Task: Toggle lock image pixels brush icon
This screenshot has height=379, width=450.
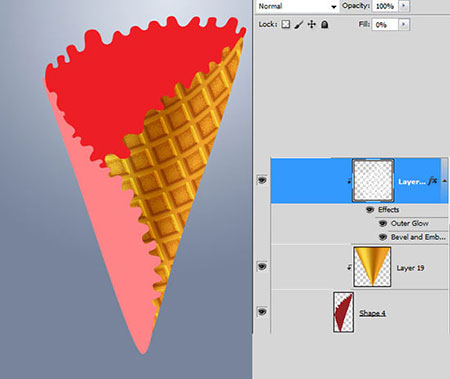Action: coord(299,24)
